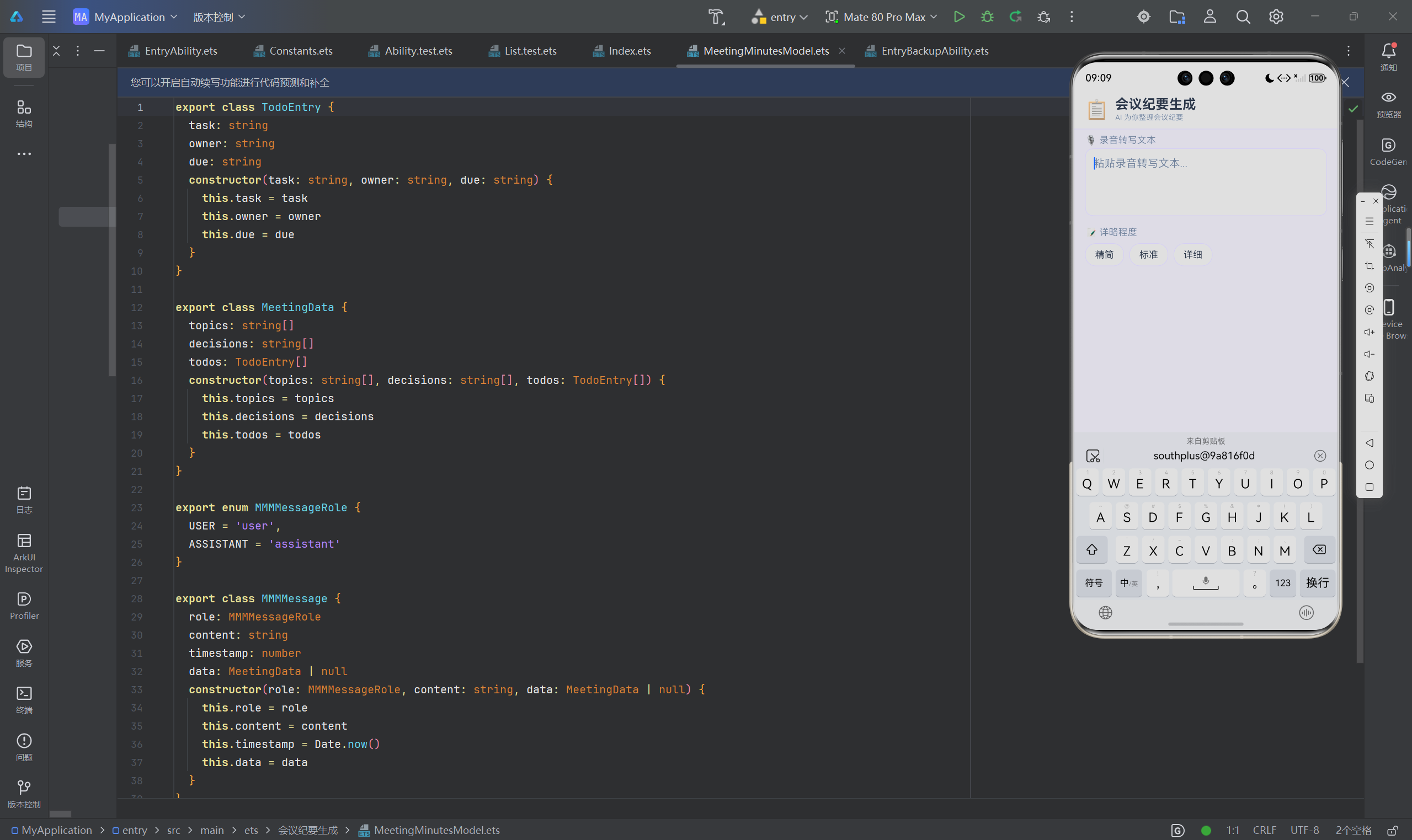The width and height of the screenshot is (1412, 840).
Task: Open CRLF line separator selector
Action: [1264, 830]
